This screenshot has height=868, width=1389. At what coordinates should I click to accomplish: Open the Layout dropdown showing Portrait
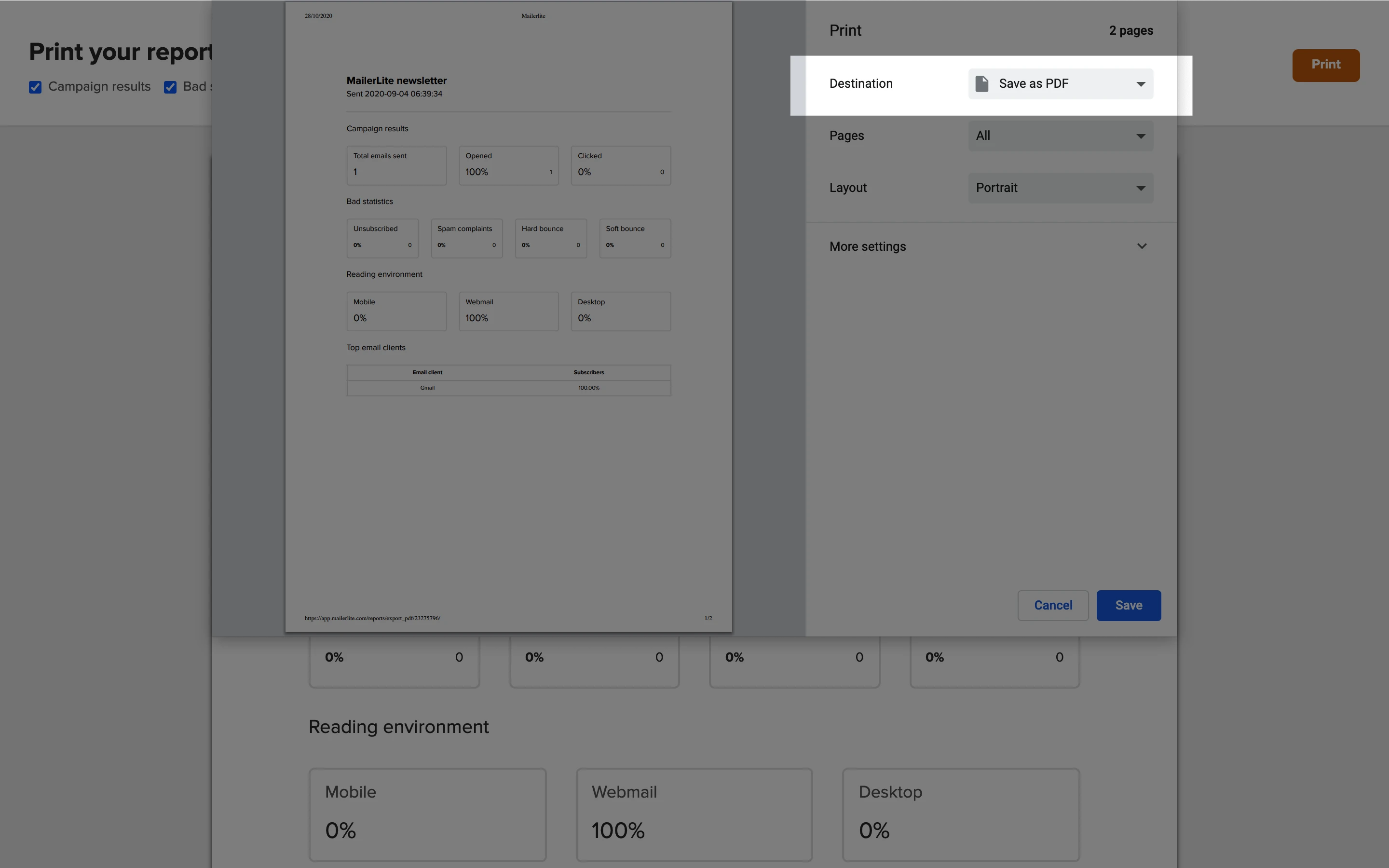point(1060,188)
